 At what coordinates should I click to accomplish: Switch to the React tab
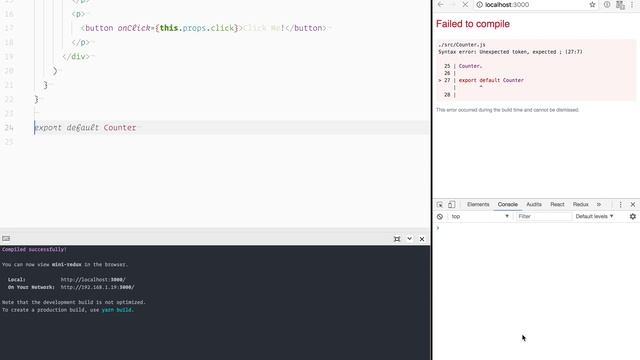point(557,204)
